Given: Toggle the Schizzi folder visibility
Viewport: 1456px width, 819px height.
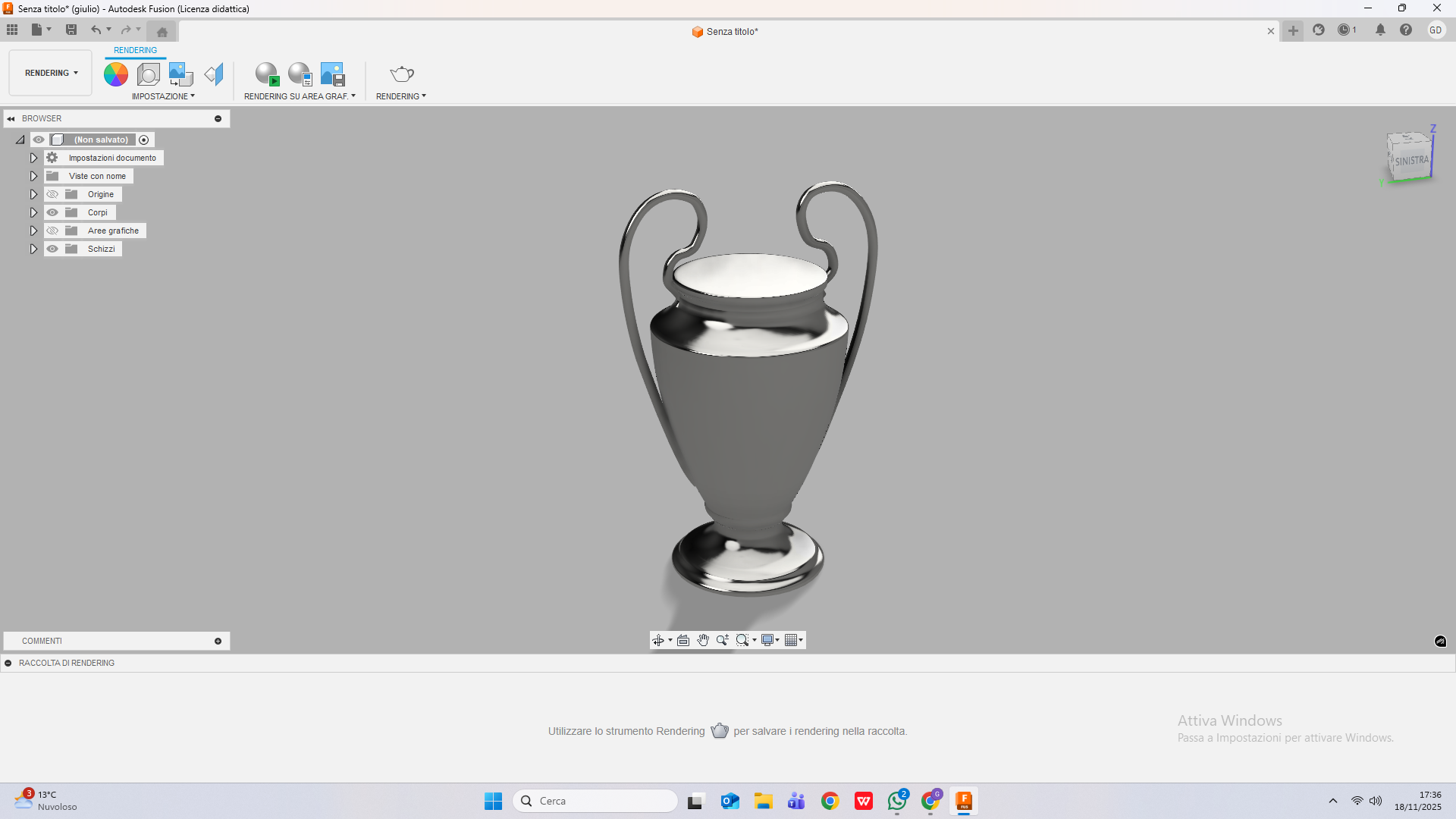Looking at the screenshot, I should (52, 249).
